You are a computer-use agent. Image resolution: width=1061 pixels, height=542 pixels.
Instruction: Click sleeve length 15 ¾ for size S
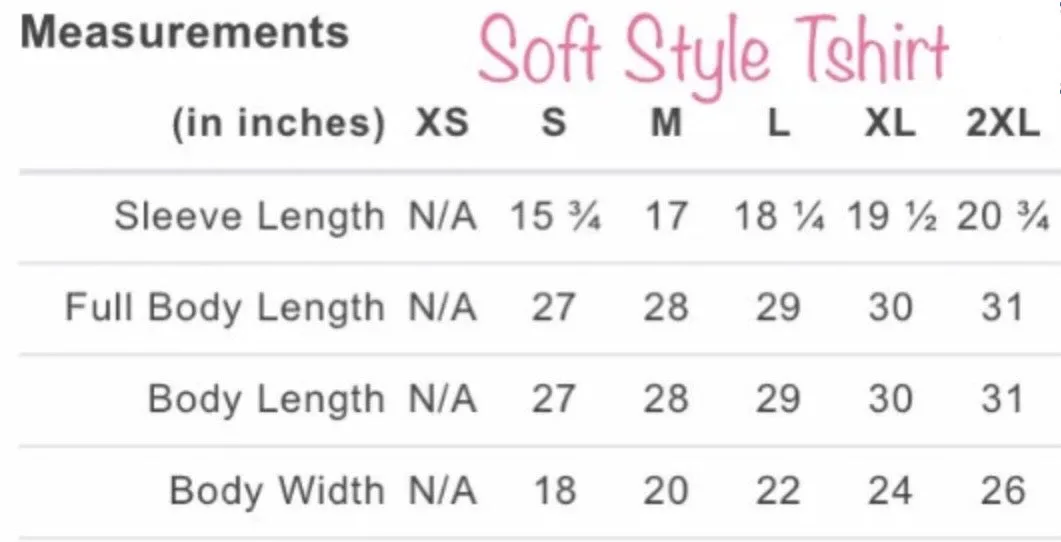coord(555,217)
